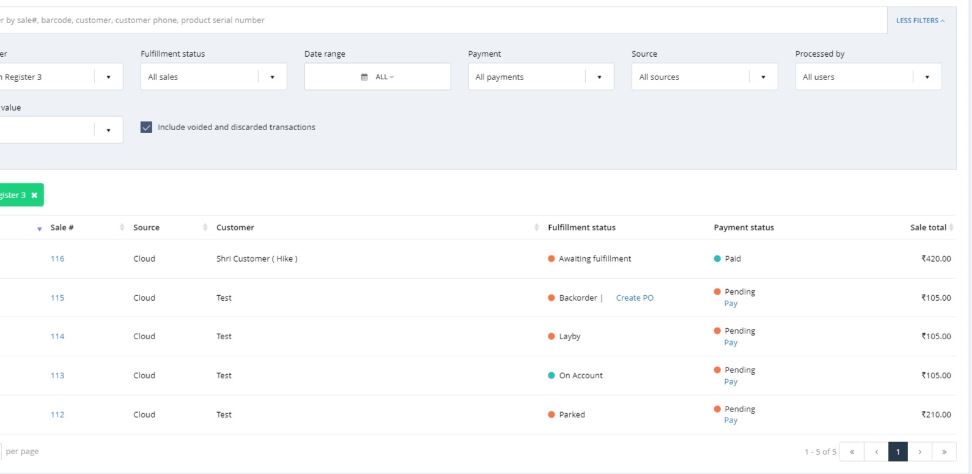Select page 1 in pagination
972x474 pixels.
899,452
